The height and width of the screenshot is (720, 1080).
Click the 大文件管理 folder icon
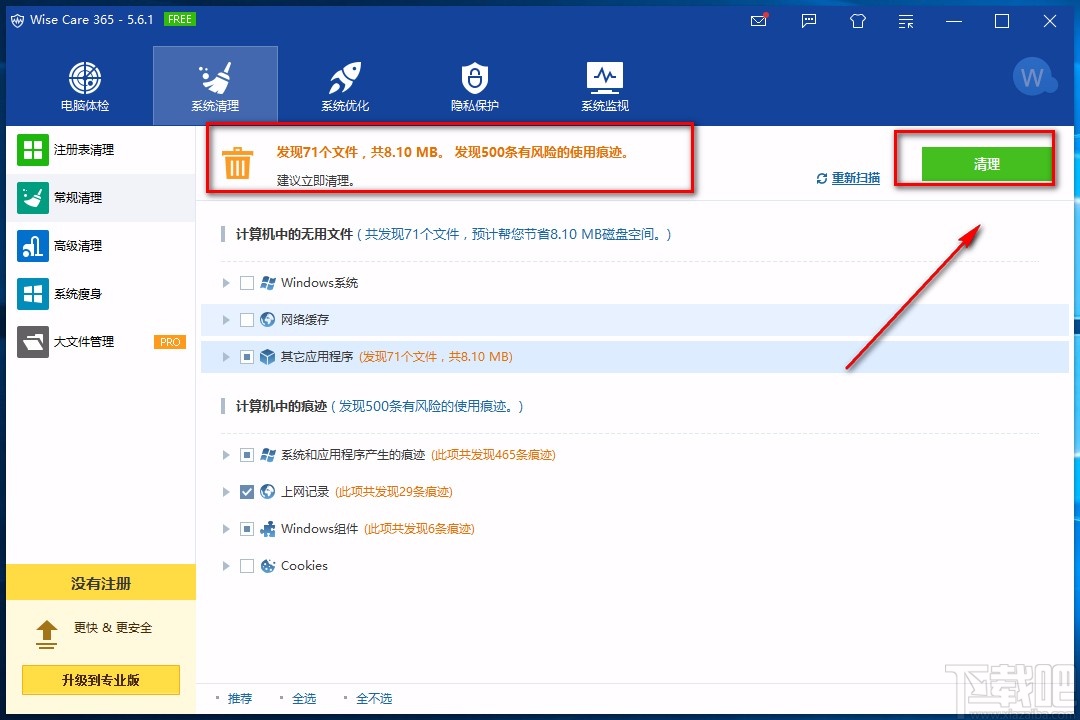(x=32, y=342)
